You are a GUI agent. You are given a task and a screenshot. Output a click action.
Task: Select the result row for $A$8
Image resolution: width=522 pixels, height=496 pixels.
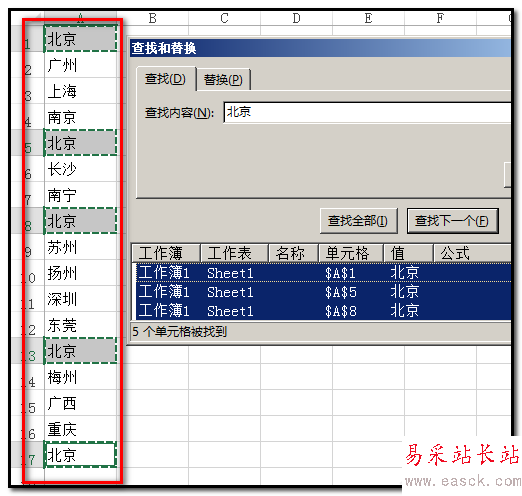(323, 310)
